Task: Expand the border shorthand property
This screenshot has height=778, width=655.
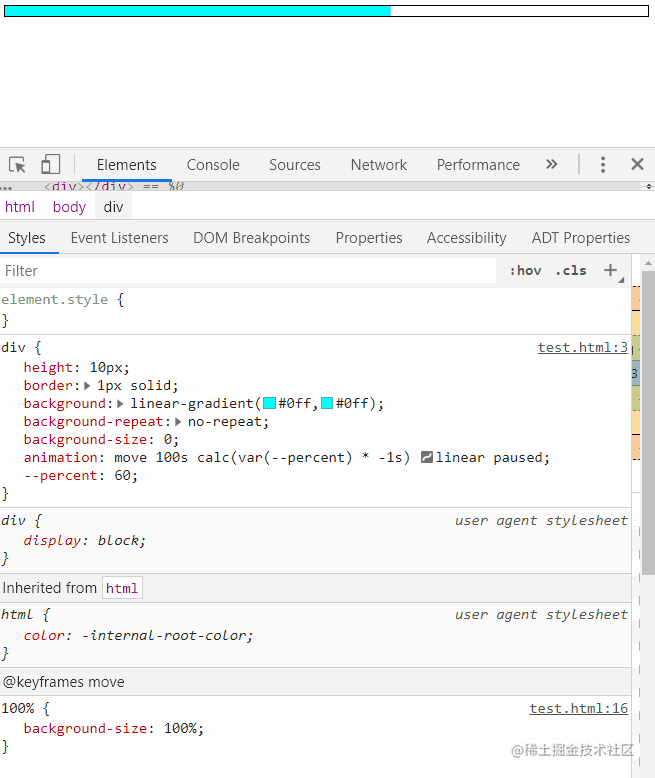Action: (x=87, y=386)
